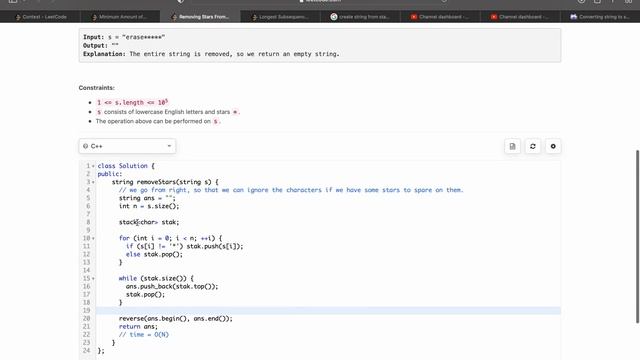Switch to the create string from Google tab

tap(360, 17)
